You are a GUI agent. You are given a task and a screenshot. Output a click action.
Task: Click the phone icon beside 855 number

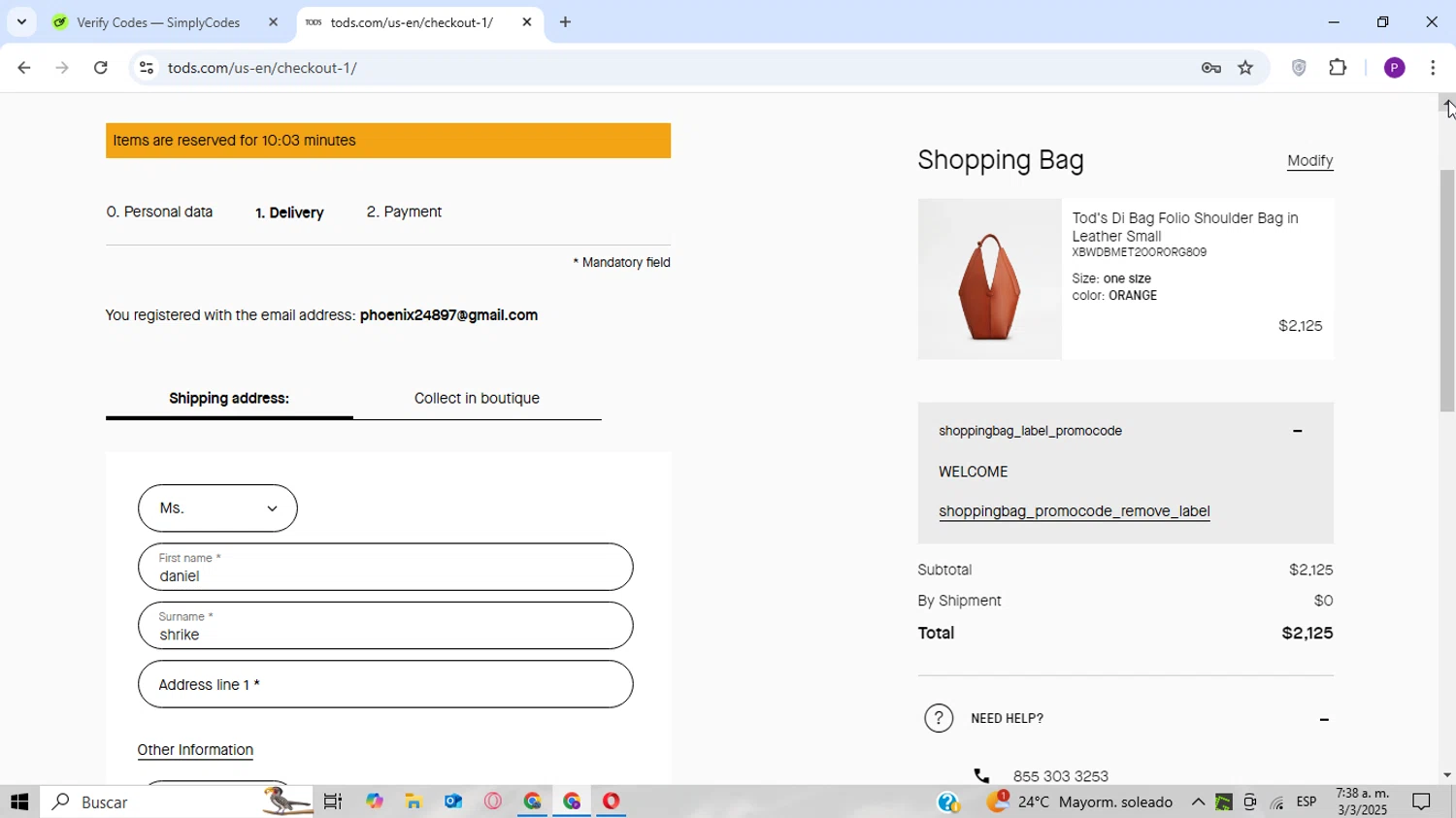[981, 776]
